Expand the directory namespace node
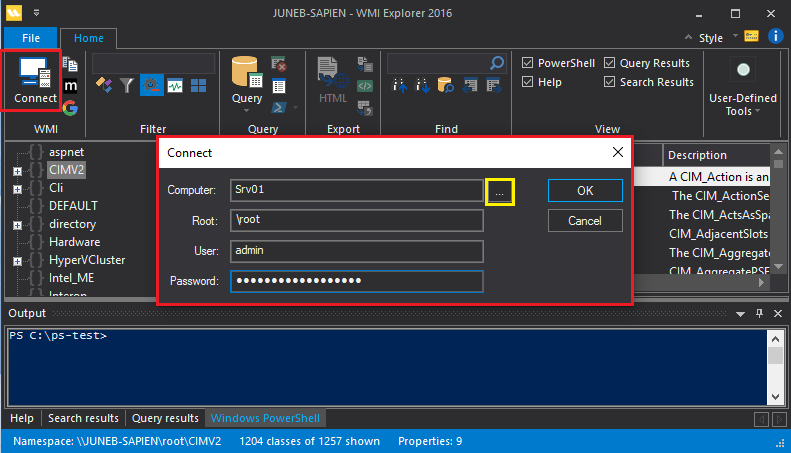Image resolution: width=791 pixels, height=453 pixels. coord(17,225)
